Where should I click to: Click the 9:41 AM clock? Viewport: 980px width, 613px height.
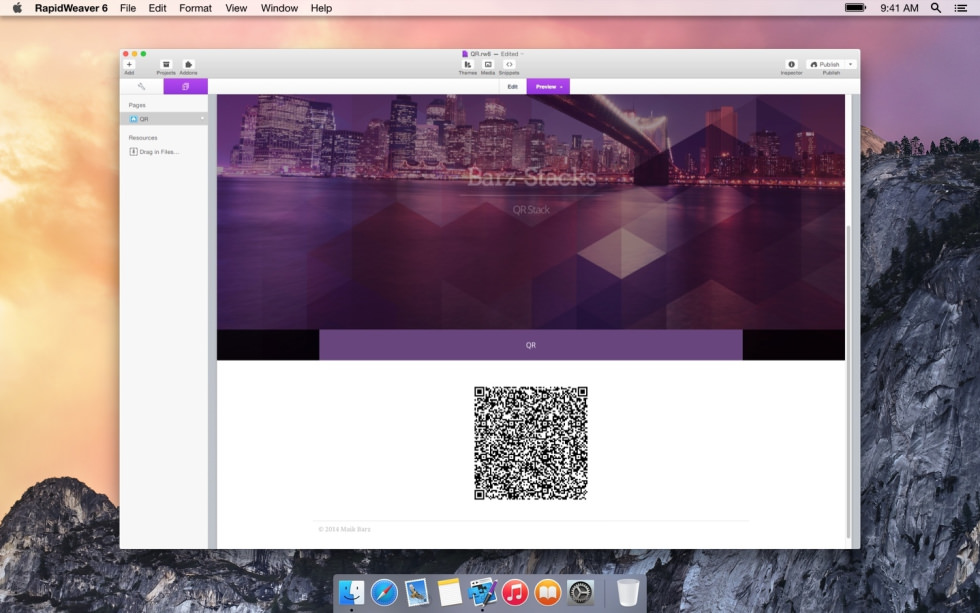click(899, 8)
